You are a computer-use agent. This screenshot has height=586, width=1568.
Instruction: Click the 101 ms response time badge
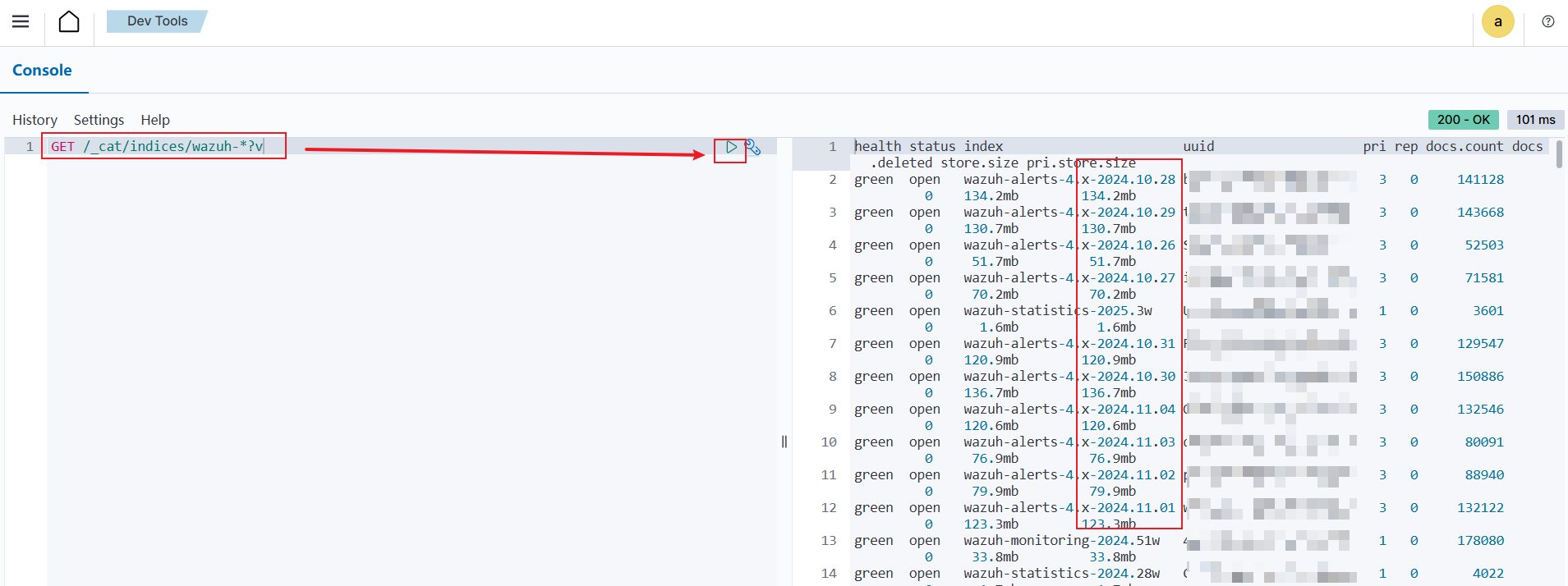click(1536, 120)
